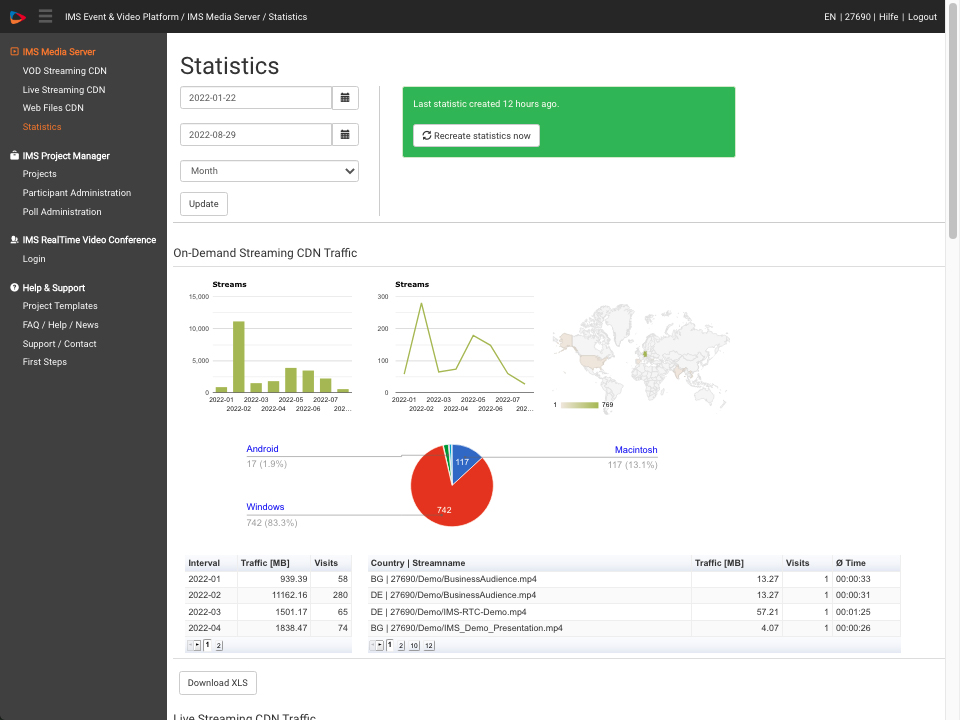Open the calendar picker for the start date
The height and width of the screenshot is (720, 960).
[345, 97]
